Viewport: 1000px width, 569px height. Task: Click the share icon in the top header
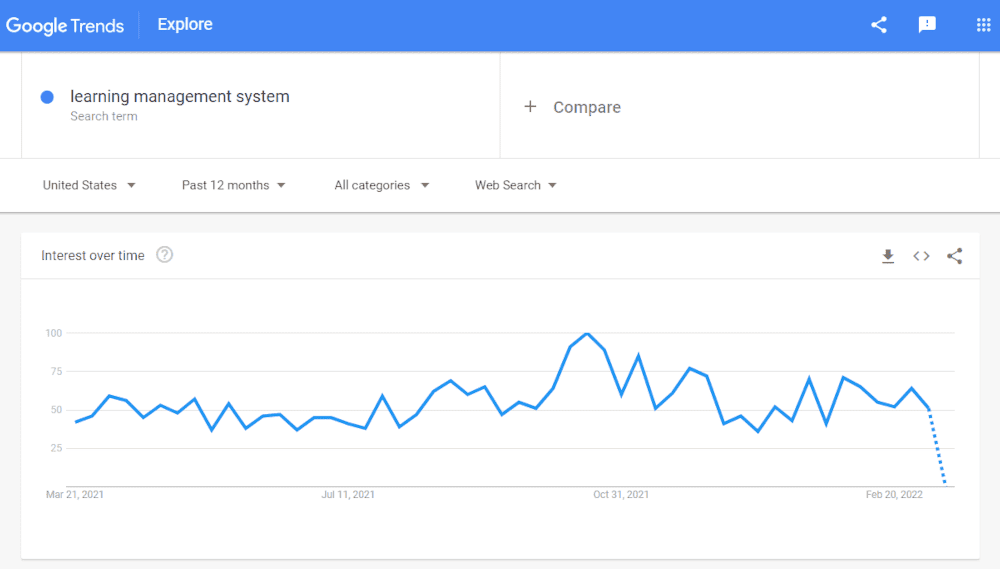879,25
